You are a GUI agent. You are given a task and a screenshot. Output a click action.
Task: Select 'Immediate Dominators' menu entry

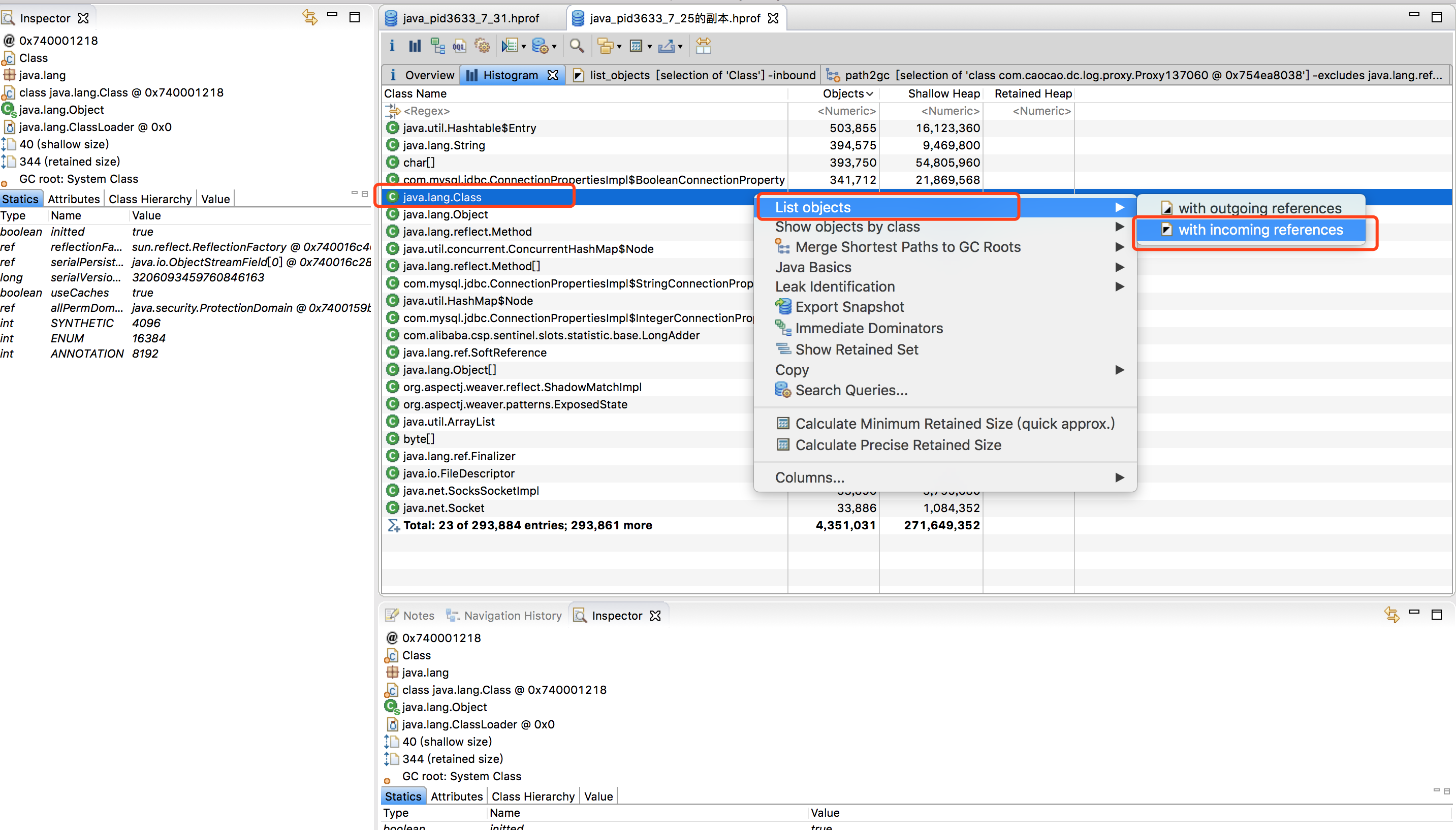(x=944, y=328)
